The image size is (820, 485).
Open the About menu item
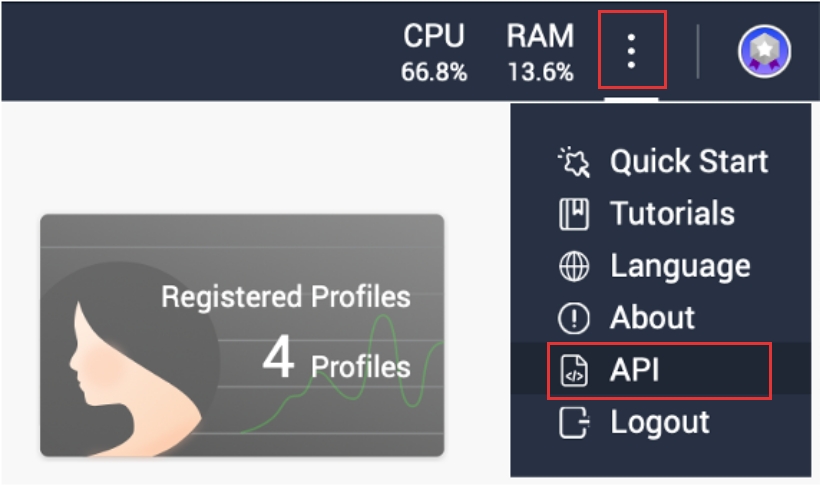[652, 319]
